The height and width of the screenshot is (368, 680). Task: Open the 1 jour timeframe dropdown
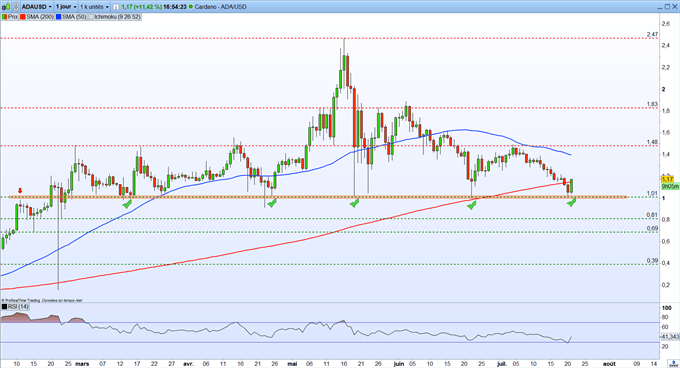point(65,7)
